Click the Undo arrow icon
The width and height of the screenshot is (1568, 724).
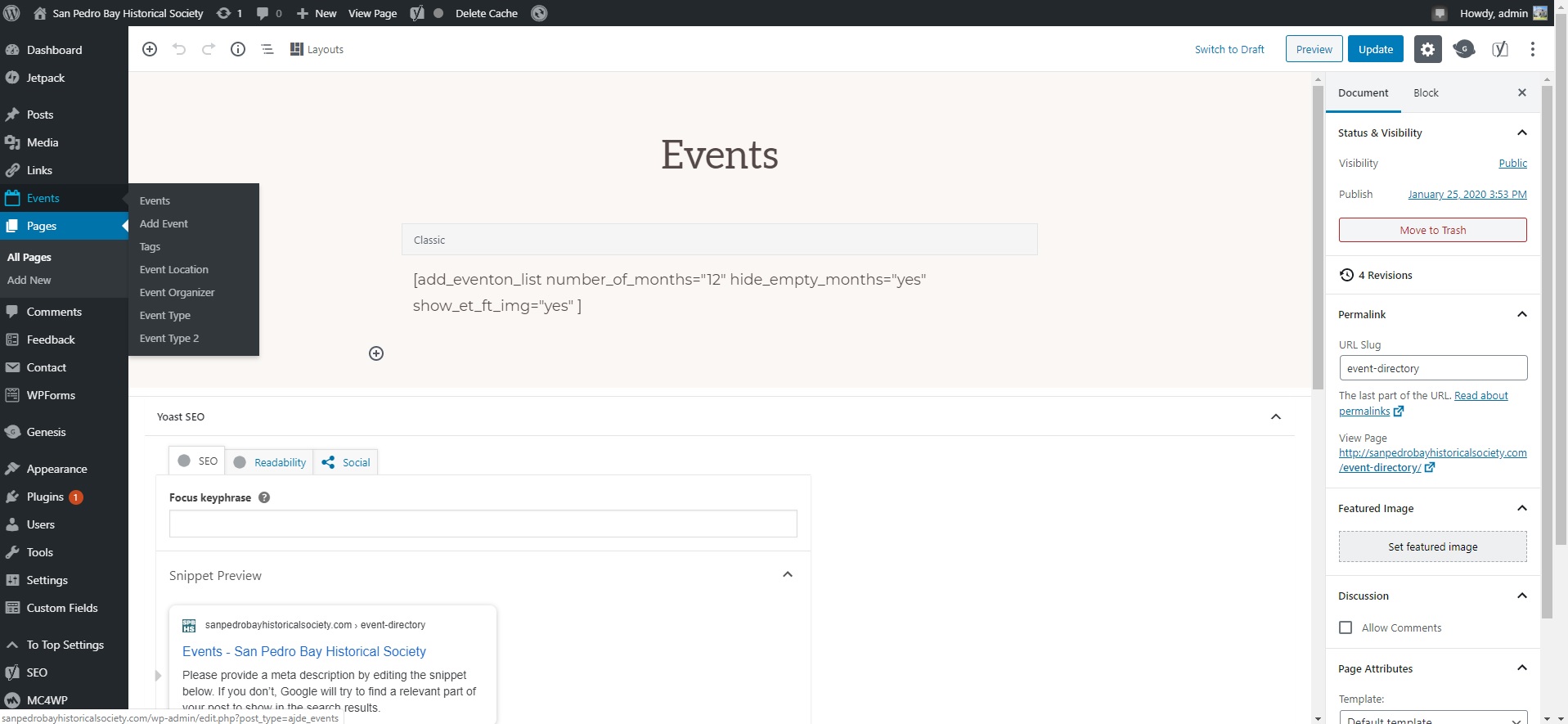[x=179, y=49]
